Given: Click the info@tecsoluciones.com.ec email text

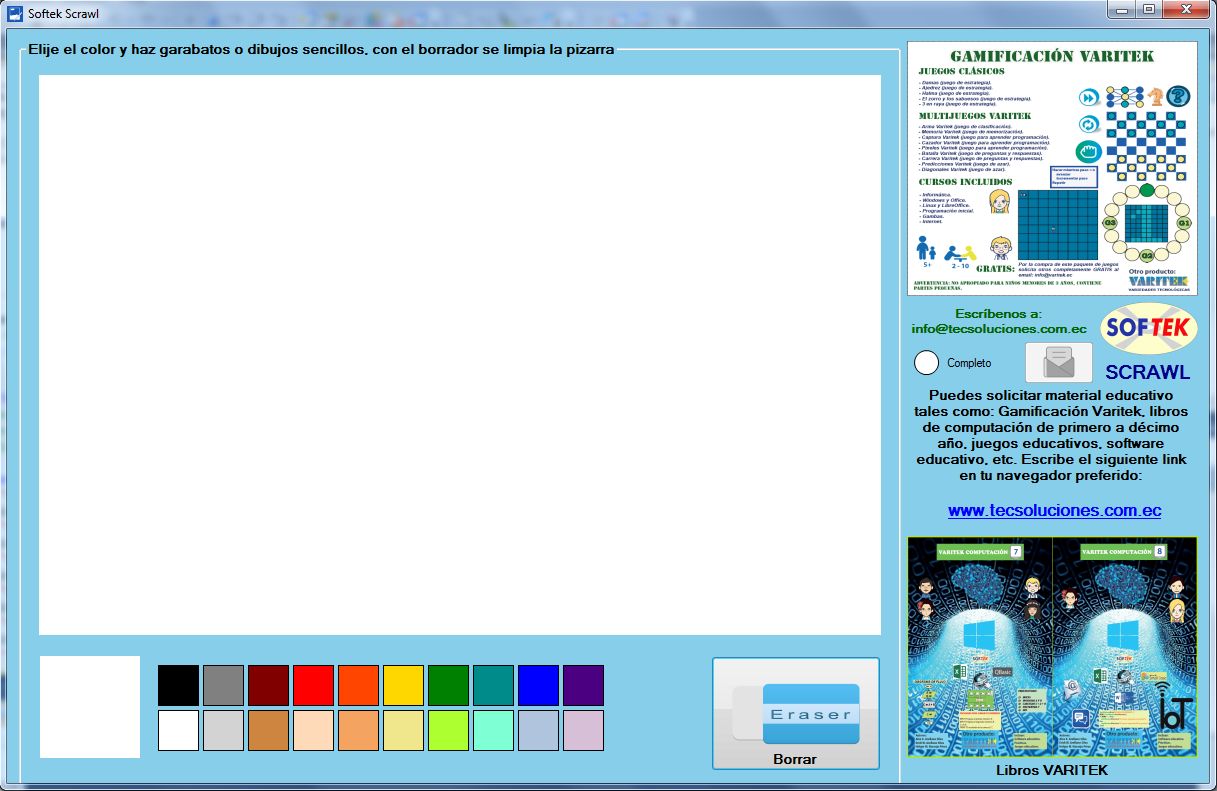Looking at the screenshot, I should click(999, 328).
